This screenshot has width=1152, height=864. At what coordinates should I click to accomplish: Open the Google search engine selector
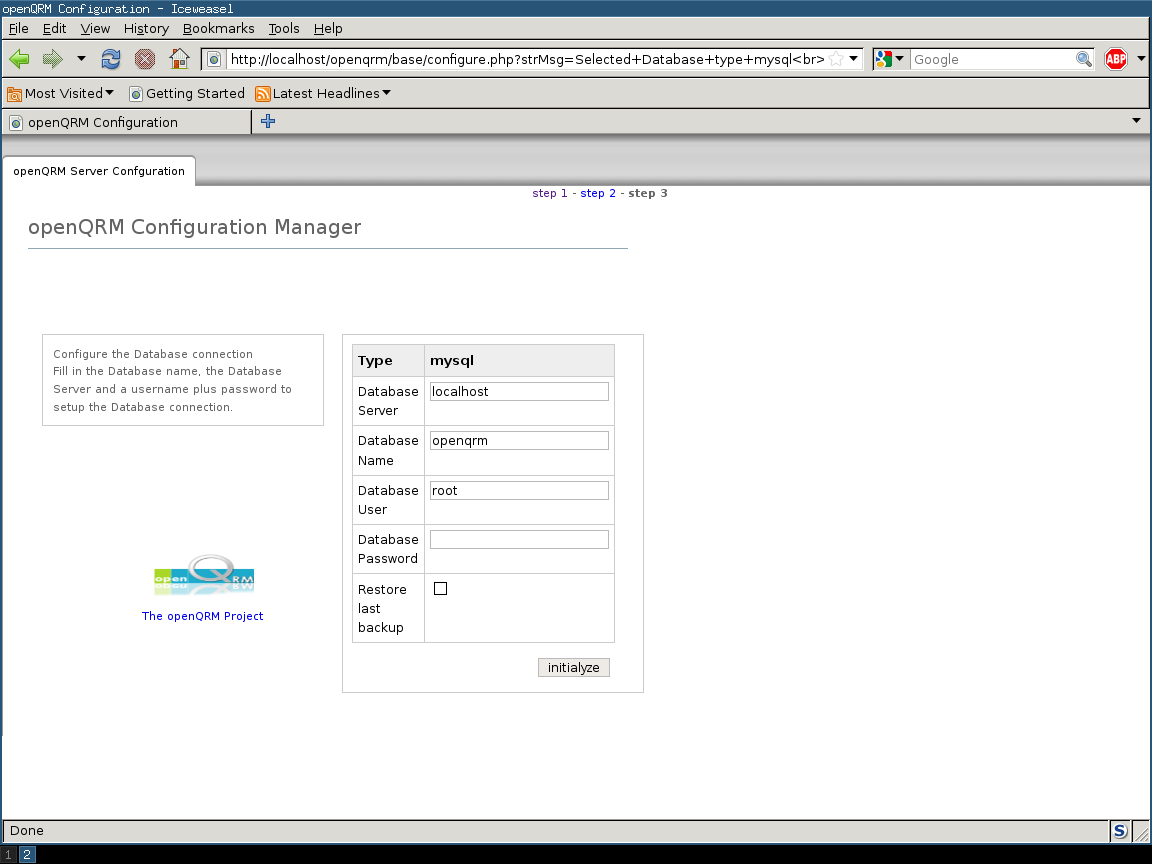(x=890, y=59)
